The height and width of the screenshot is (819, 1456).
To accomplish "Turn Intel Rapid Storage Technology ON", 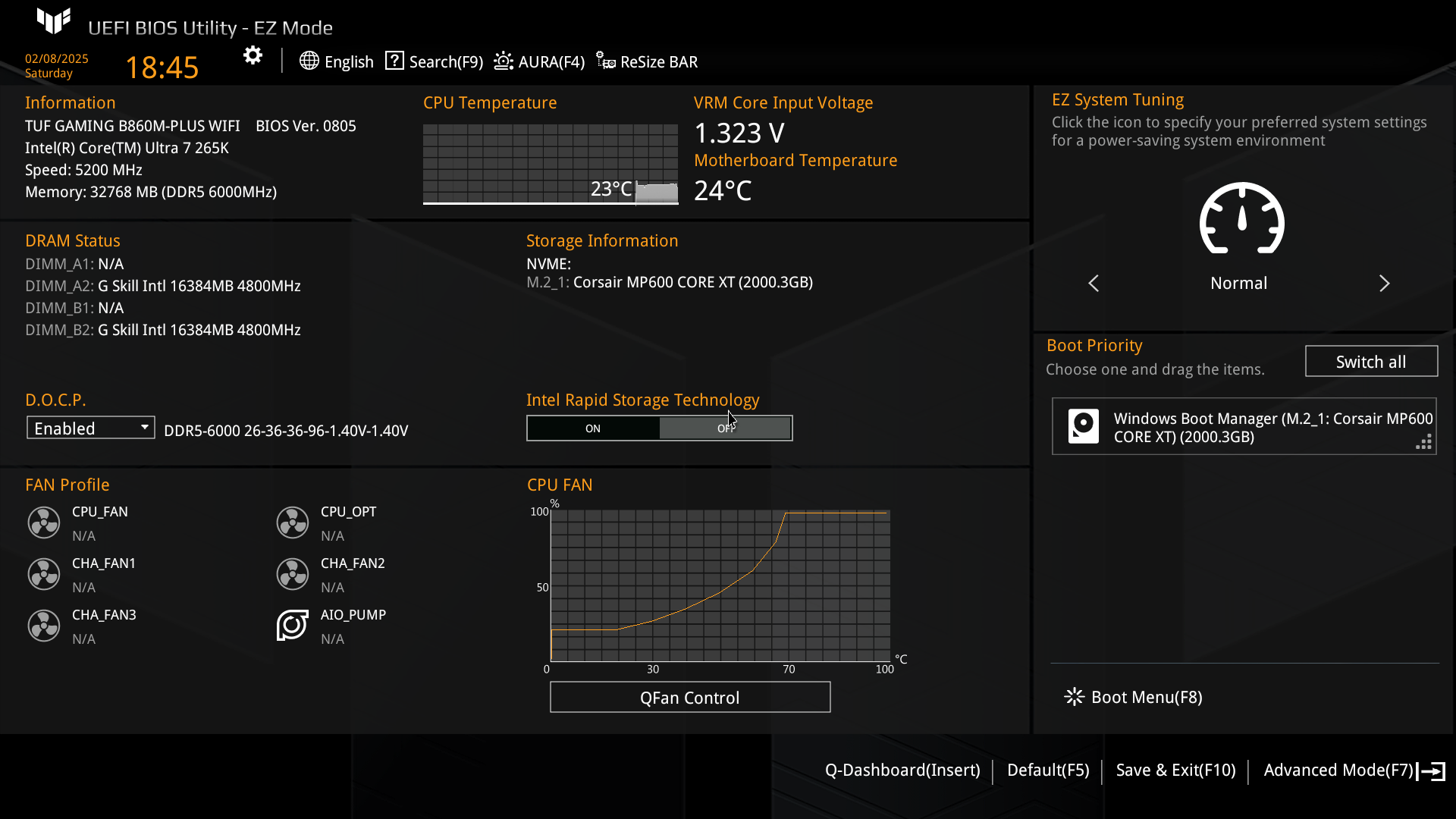I will tap(593, 428).
